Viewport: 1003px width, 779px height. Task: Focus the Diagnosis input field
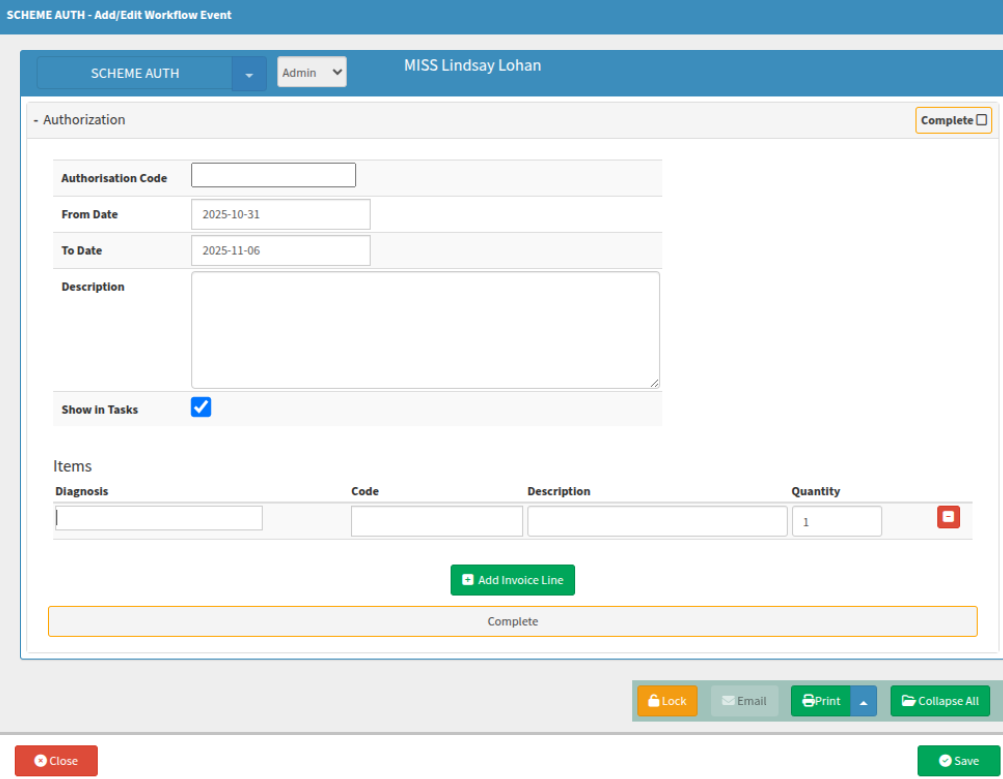pyautogui.click(x=159, y=518)
